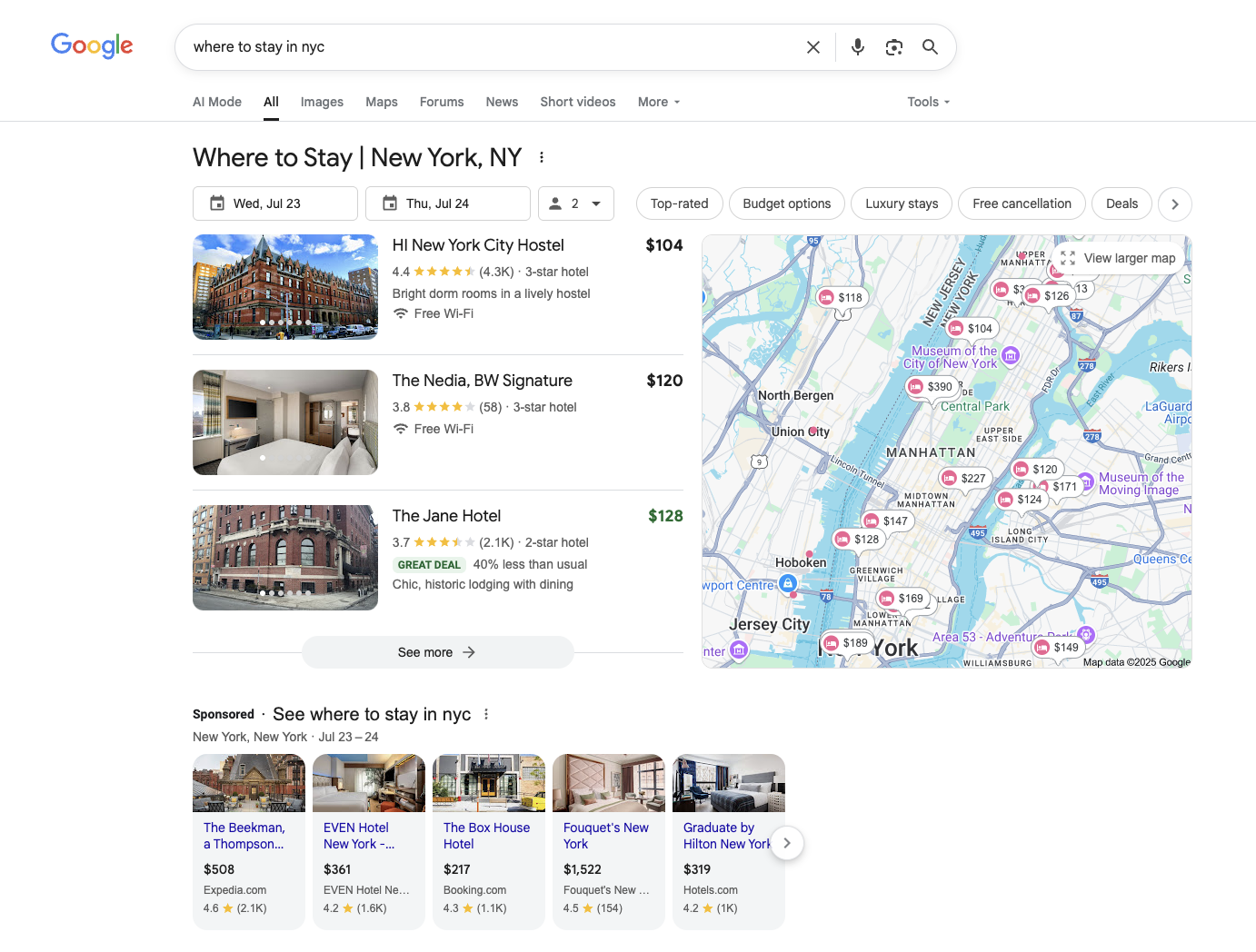The image size is (1256, 952).
Task: Switch to AI Mode tab
Action: (x=217, y=102)
